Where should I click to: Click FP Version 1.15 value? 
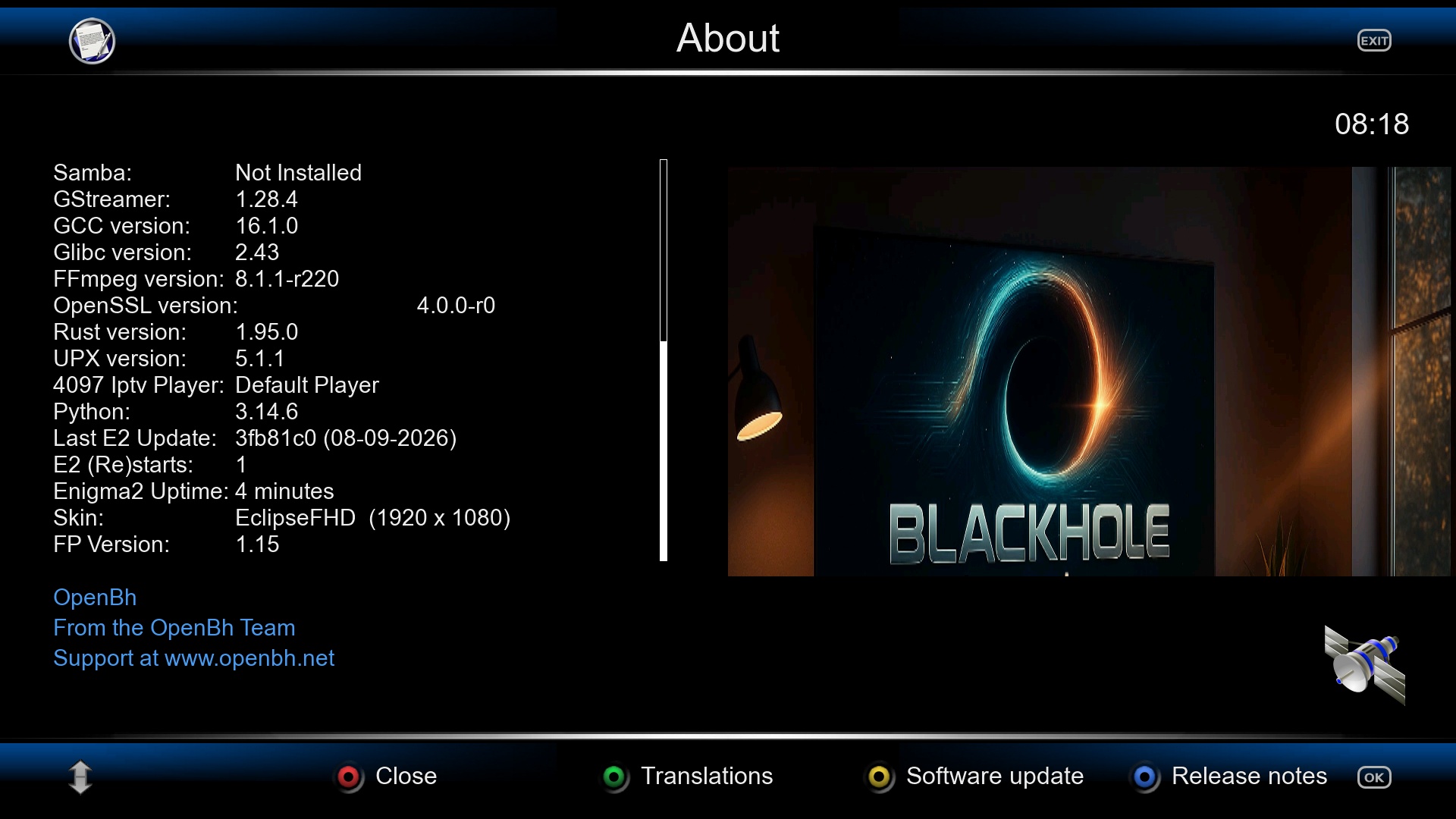point(257,544)
